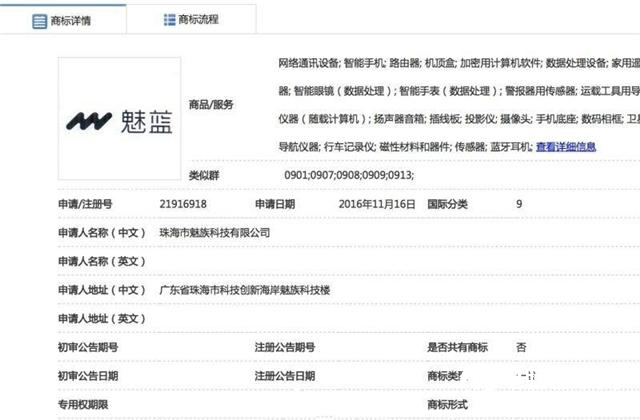Click the 国际分类 label
This screenshot has height=420, width=640.
[x=447, y=204]
